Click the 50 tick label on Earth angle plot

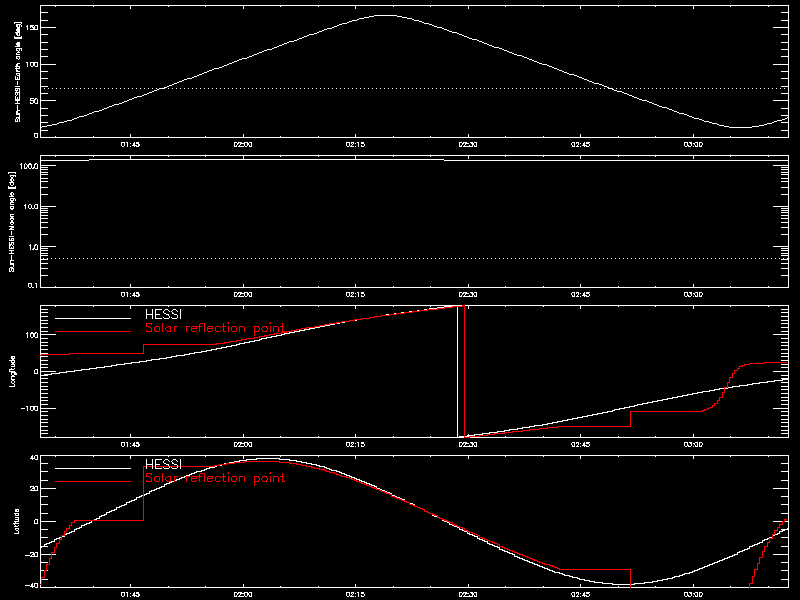pyautogui.click(x=34, y=101)
